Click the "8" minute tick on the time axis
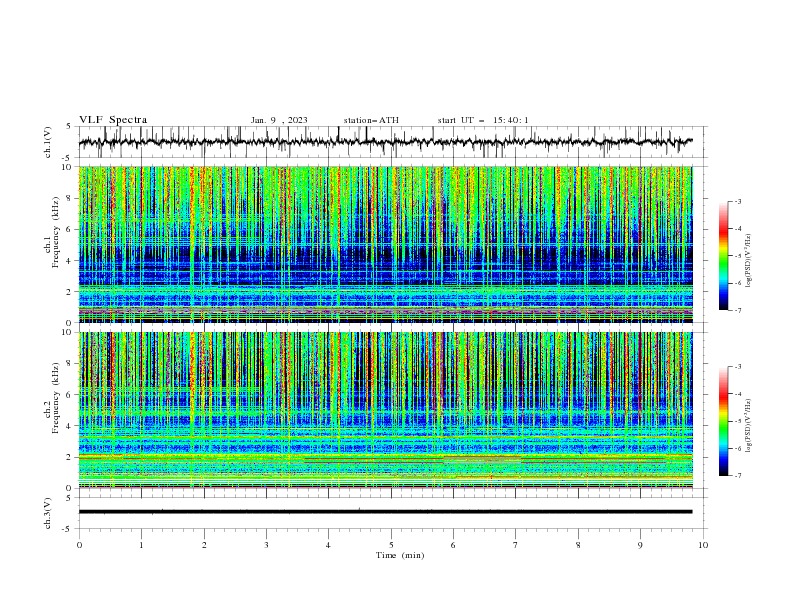The height and width of the screenshot is (612, 792). 578,545
